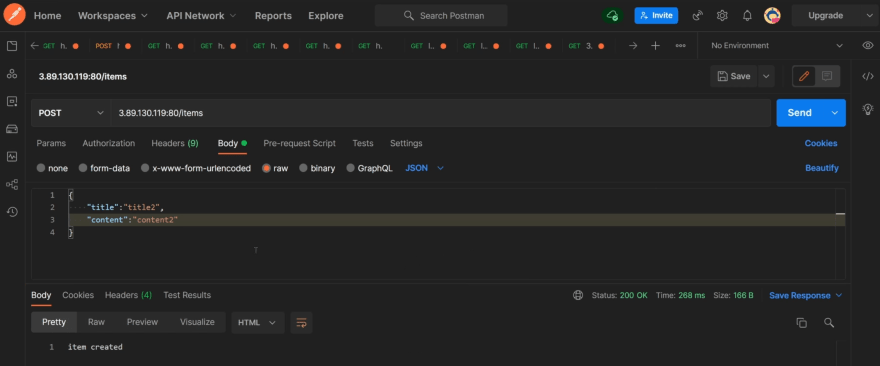Open the Flows sidebar icon
Screen dimensions: 880x366
point(12,184)
